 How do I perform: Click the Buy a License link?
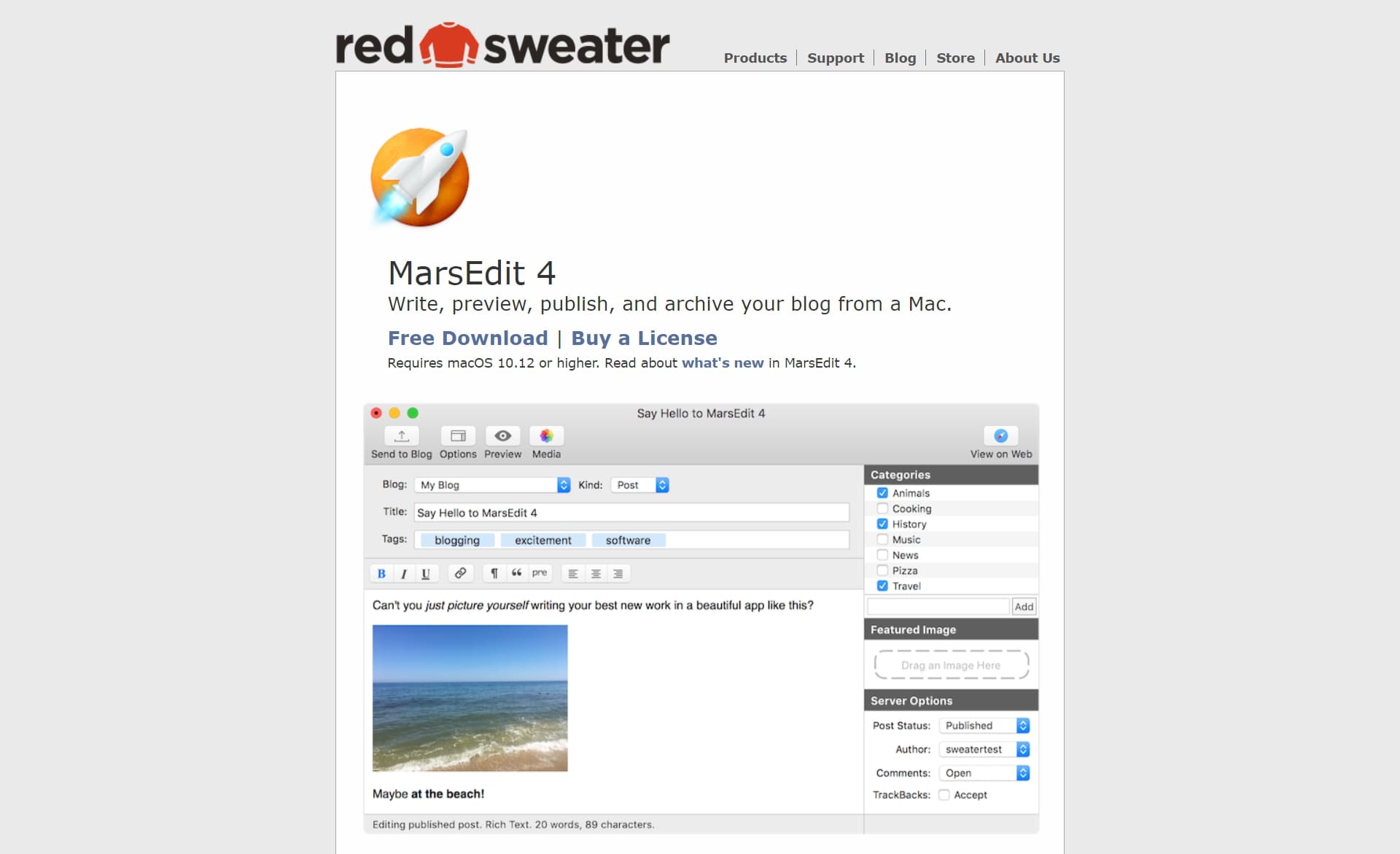(643, 338)
